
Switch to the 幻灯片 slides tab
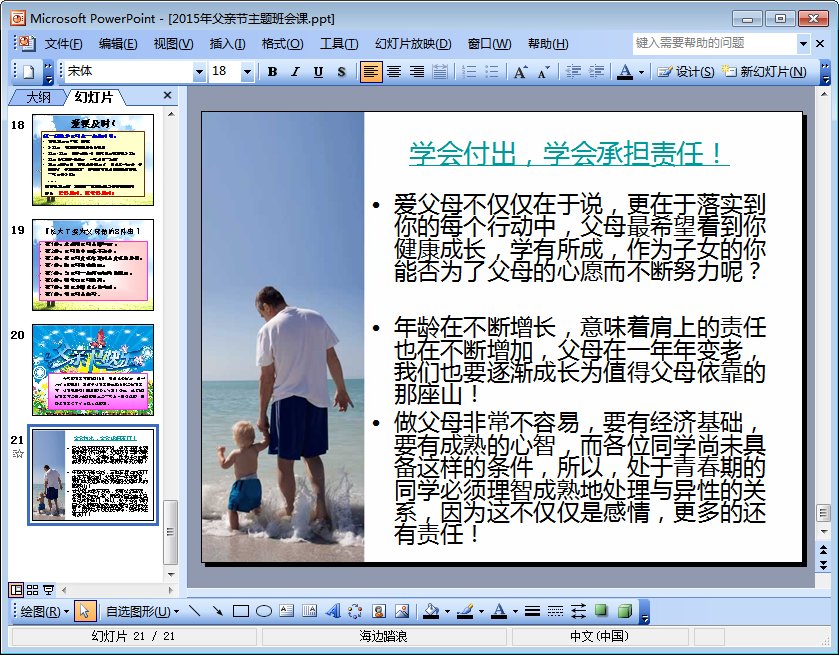pos(94,97)
